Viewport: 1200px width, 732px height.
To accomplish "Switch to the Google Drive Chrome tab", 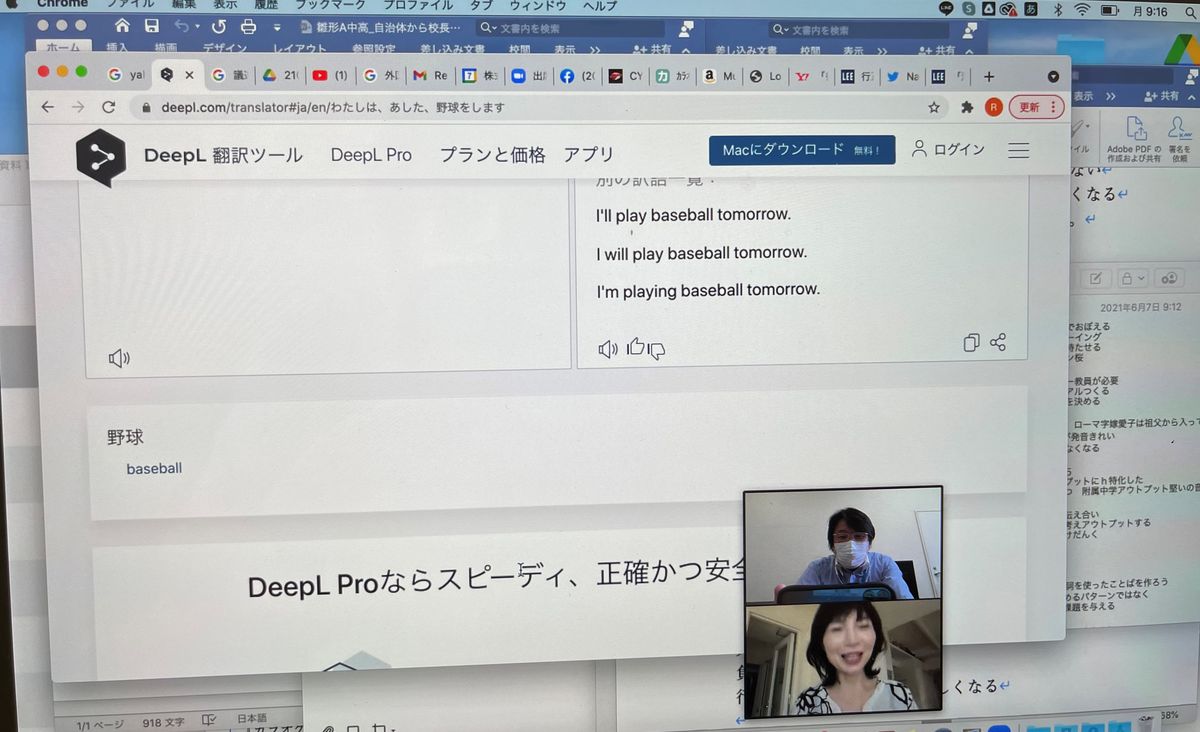I will (280, 76).
